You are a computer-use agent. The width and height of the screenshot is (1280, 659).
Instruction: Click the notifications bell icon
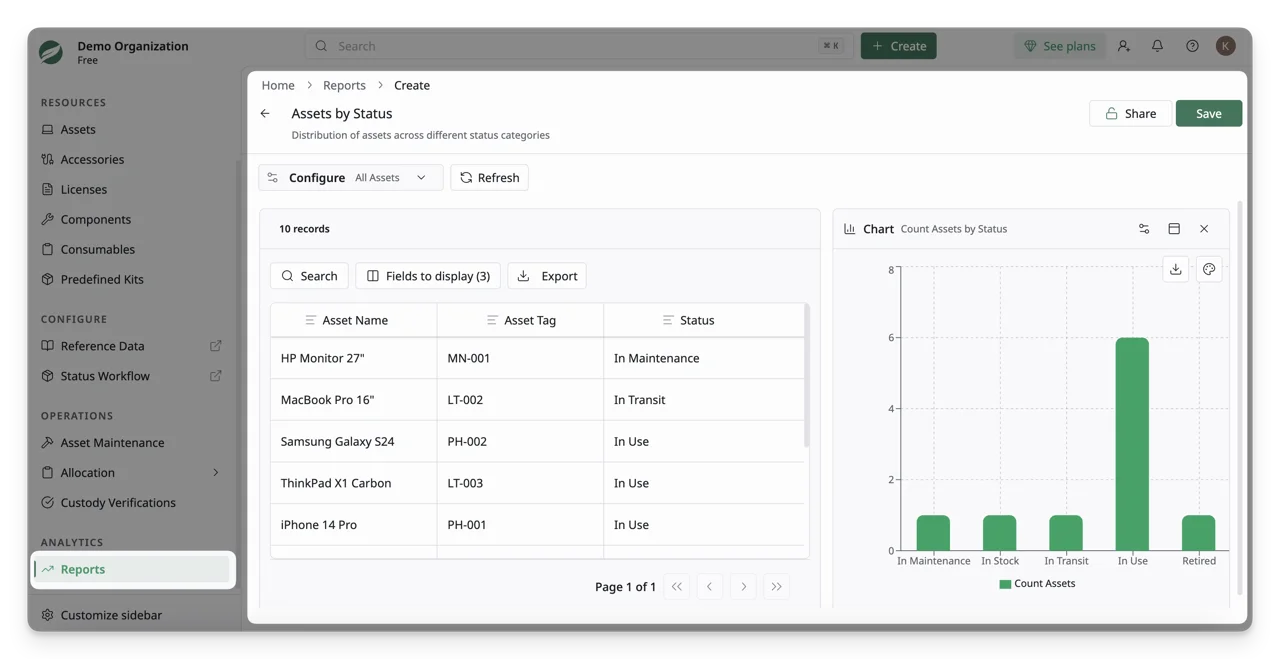coord(1157,46)
